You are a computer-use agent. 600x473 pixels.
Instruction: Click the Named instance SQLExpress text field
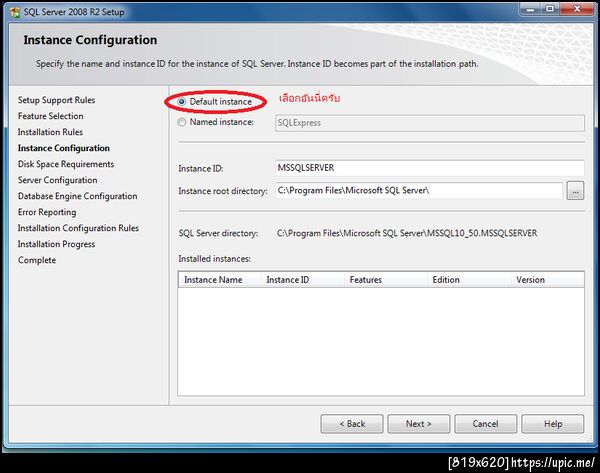point(430,123)
